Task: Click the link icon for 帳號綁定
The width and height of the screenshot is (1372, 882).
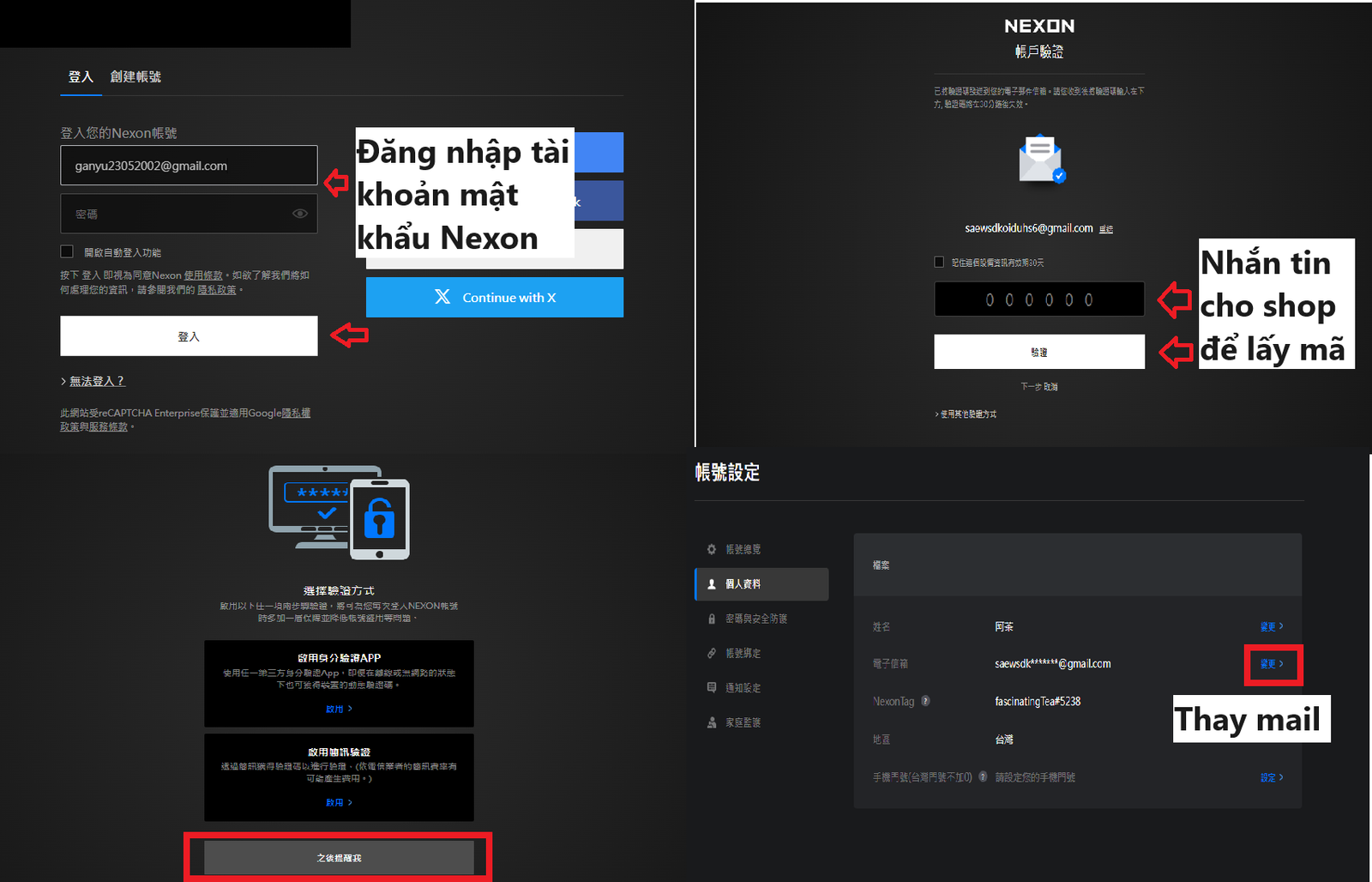Action: (712, 653)
